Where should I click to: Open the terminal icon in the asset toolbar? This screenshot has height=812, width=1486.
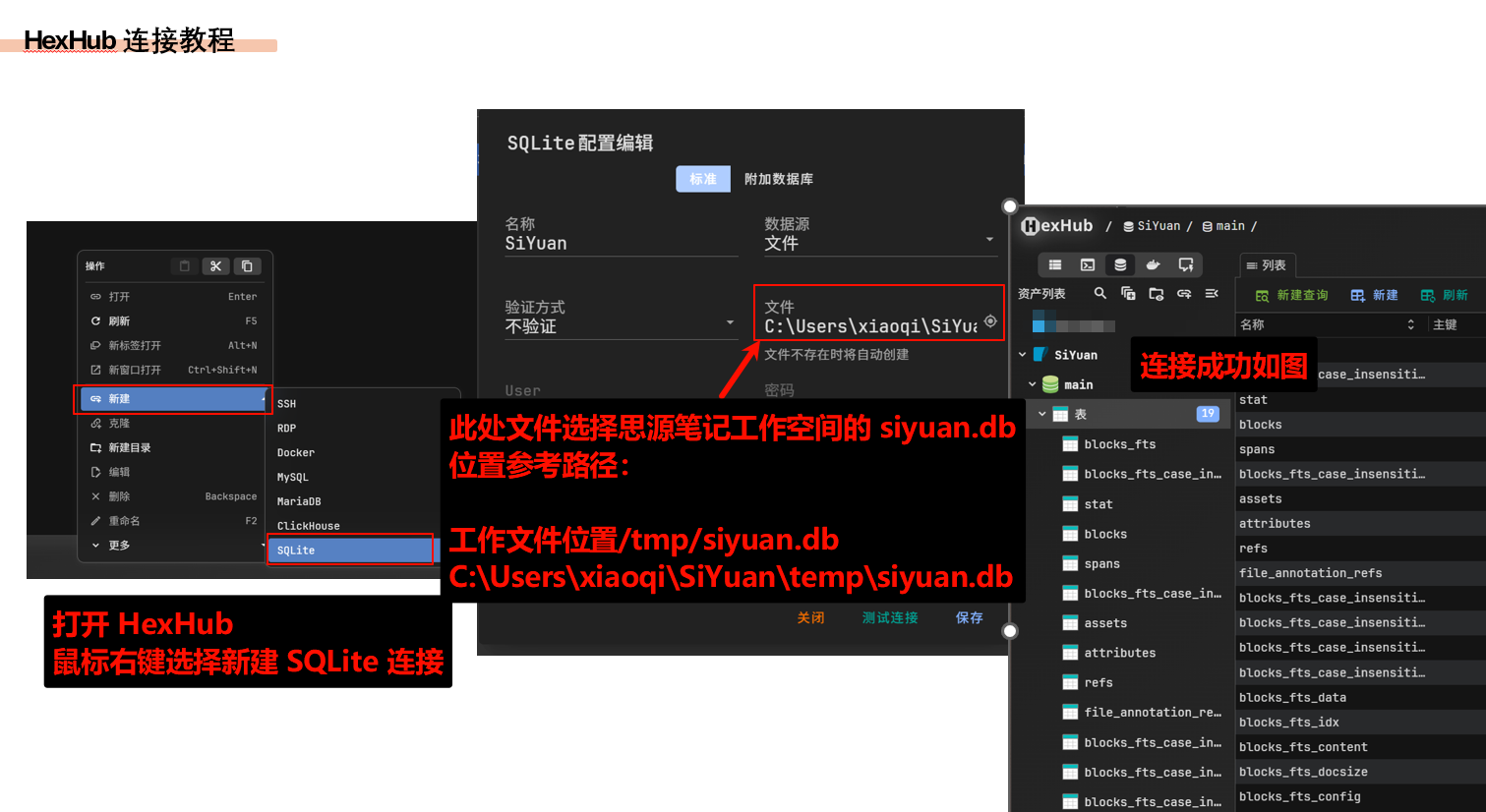(x=1088, y=264)
